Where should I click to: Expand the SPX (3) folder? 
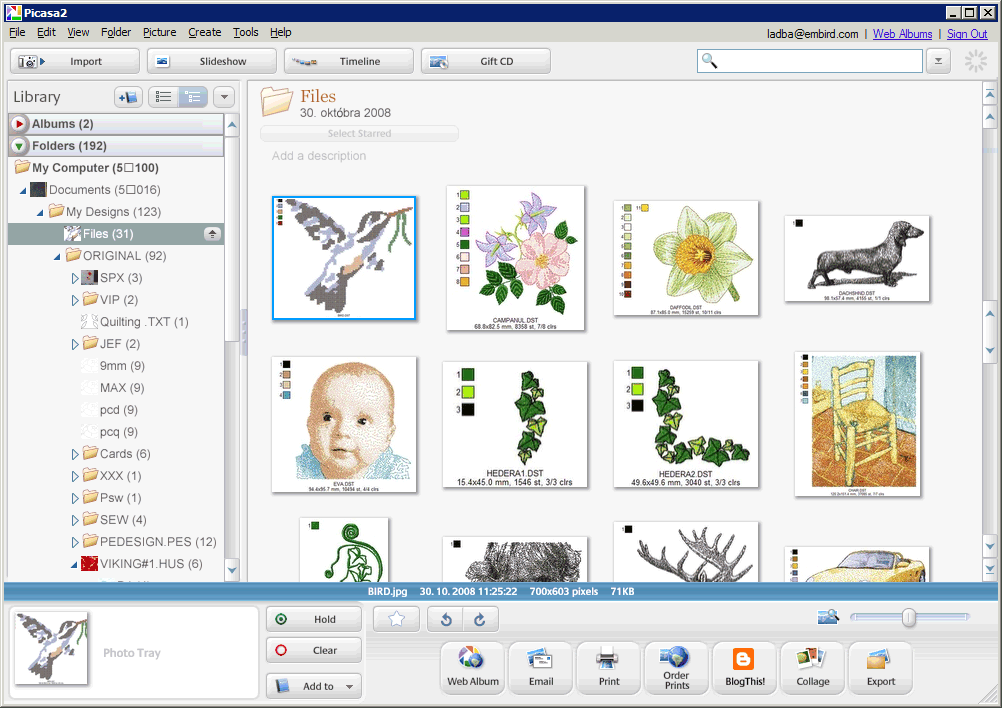74,278
